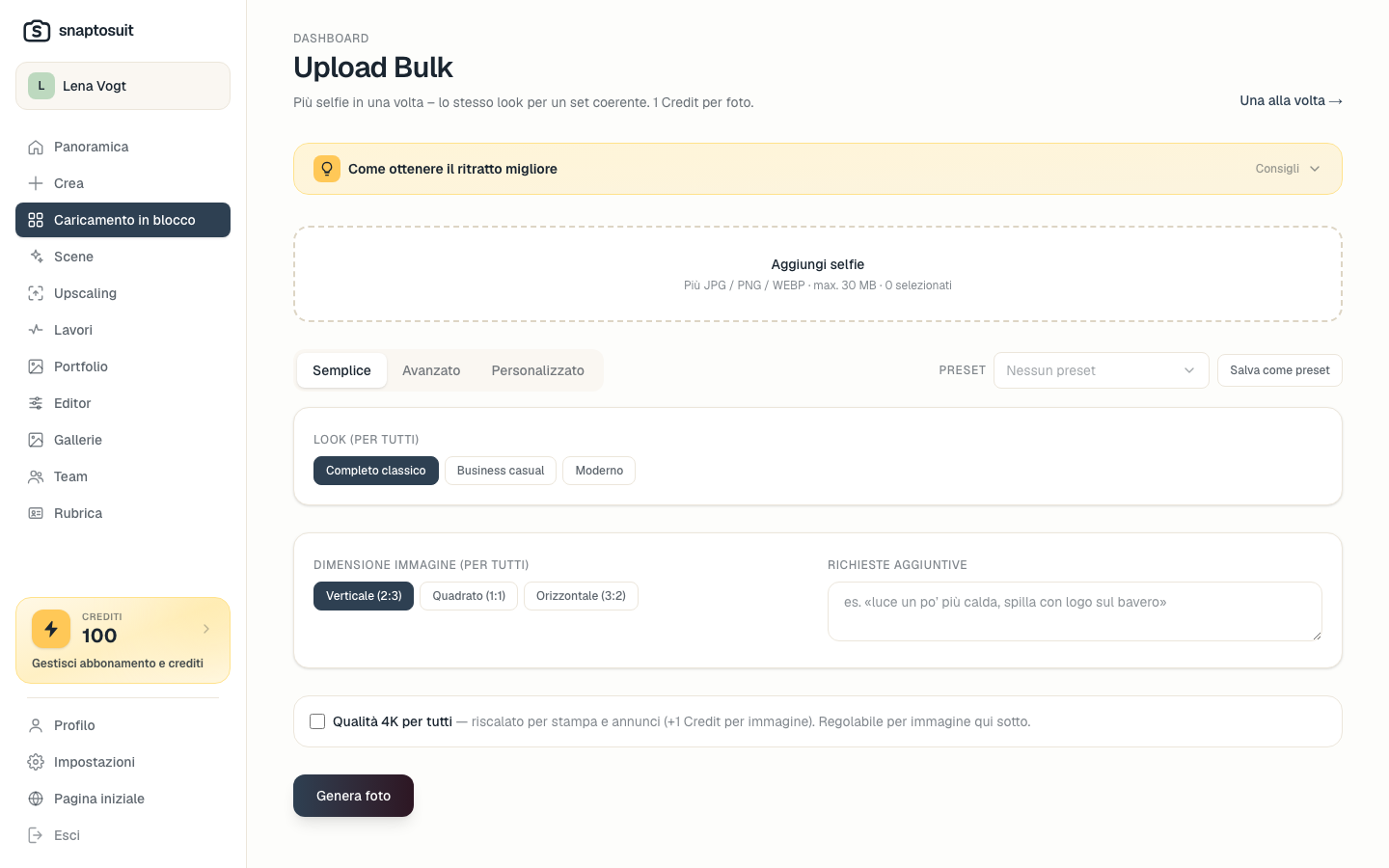This screenshot has width=1389, height=868.
Task: Choose Orizzontale (3:2) image size
Action: [581, 596]
